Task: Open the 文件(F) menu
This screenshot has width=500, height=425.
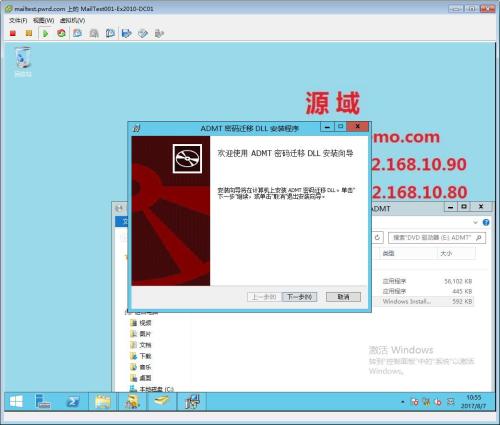Action: 18,21
